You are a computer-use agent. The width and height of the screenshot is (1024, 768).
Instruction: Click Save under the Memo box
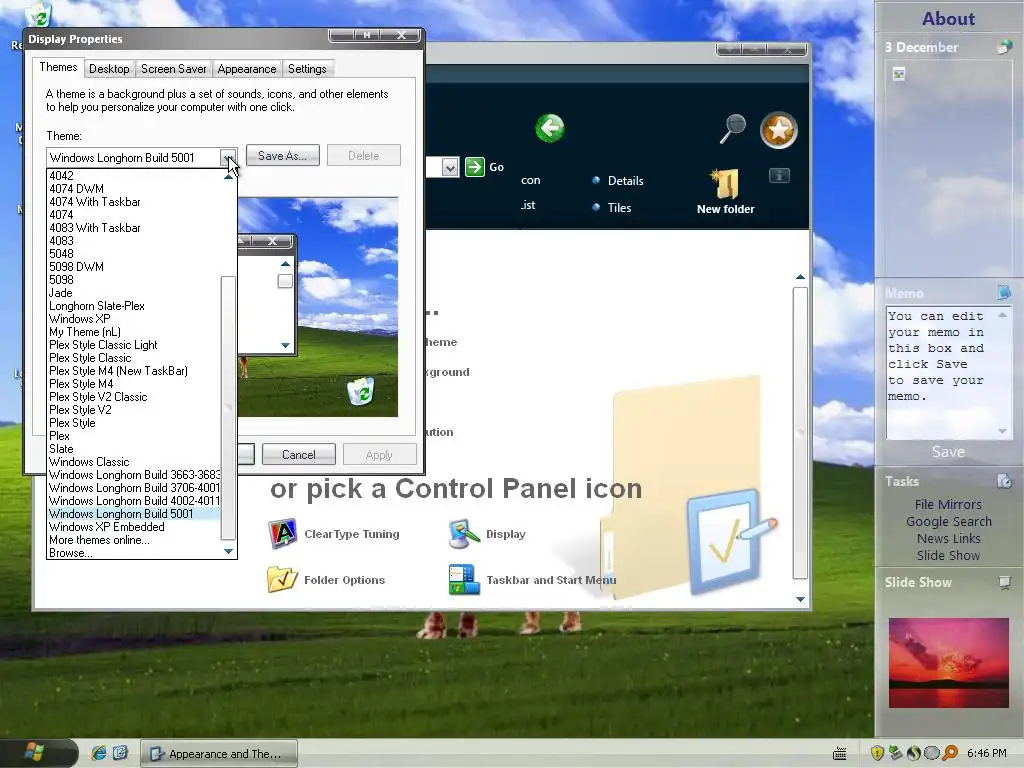pyautogui.click(x=948, y=452)
